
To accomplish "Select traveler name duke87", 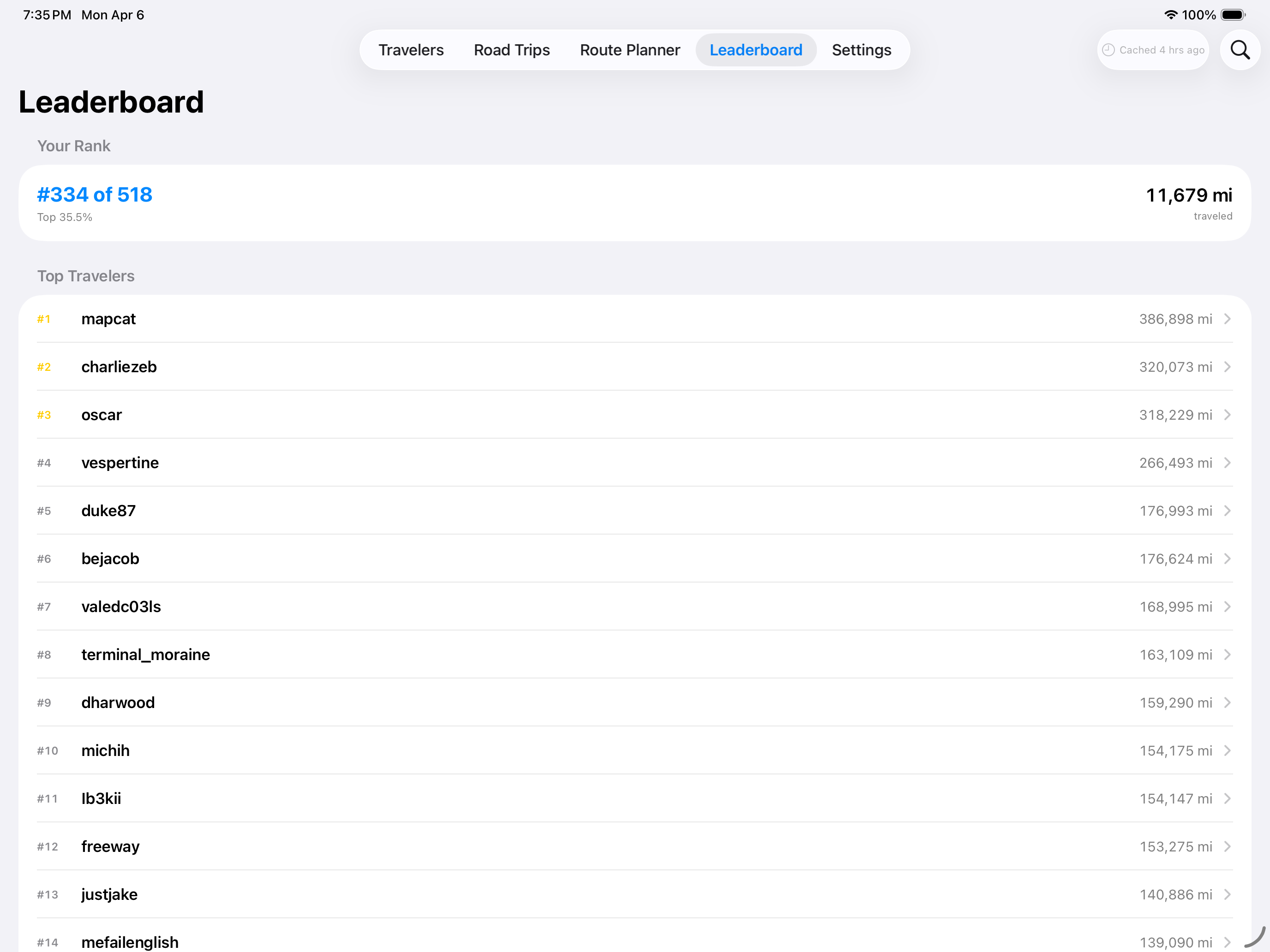I will point(108,511).
